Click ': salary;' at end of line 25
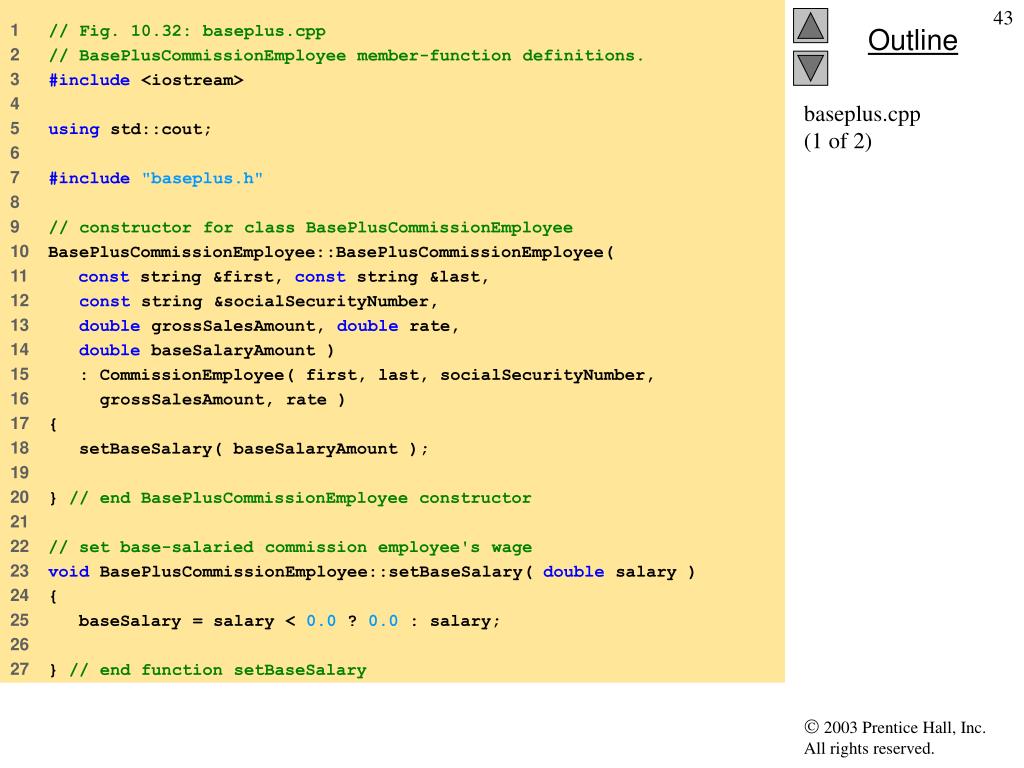 tap(455, 620)
